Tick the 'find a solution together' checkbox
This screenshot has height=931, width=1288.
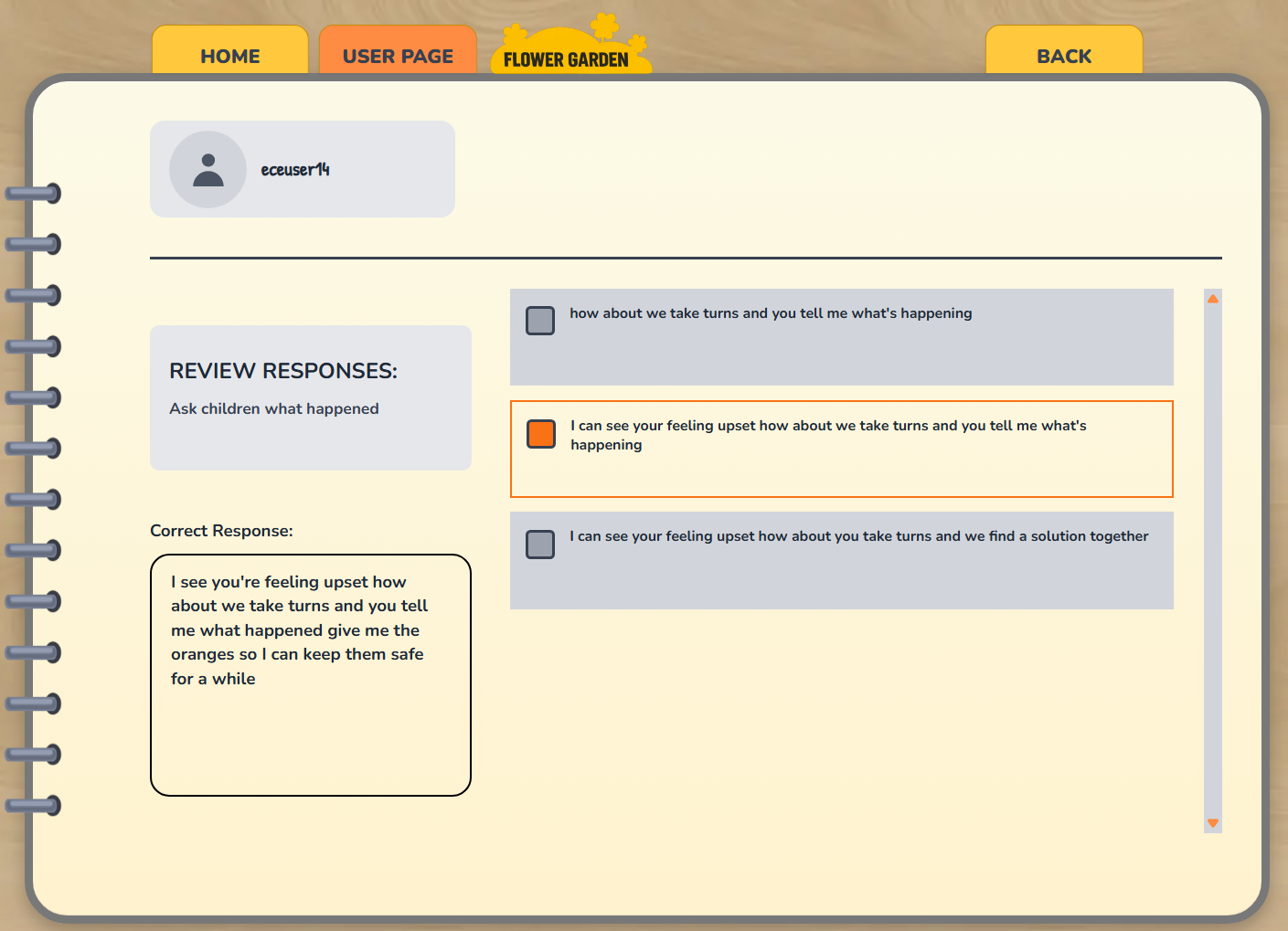point(540,545)
